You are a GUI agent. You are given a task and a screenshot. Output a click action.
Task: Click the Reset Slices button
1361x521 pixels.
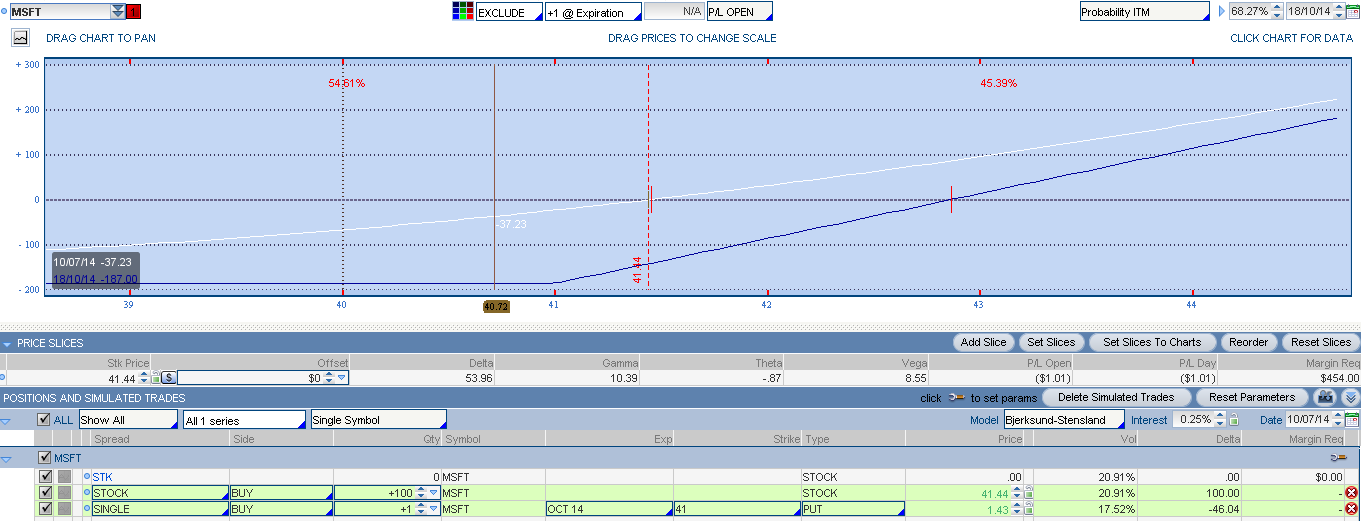point(1321,342)
